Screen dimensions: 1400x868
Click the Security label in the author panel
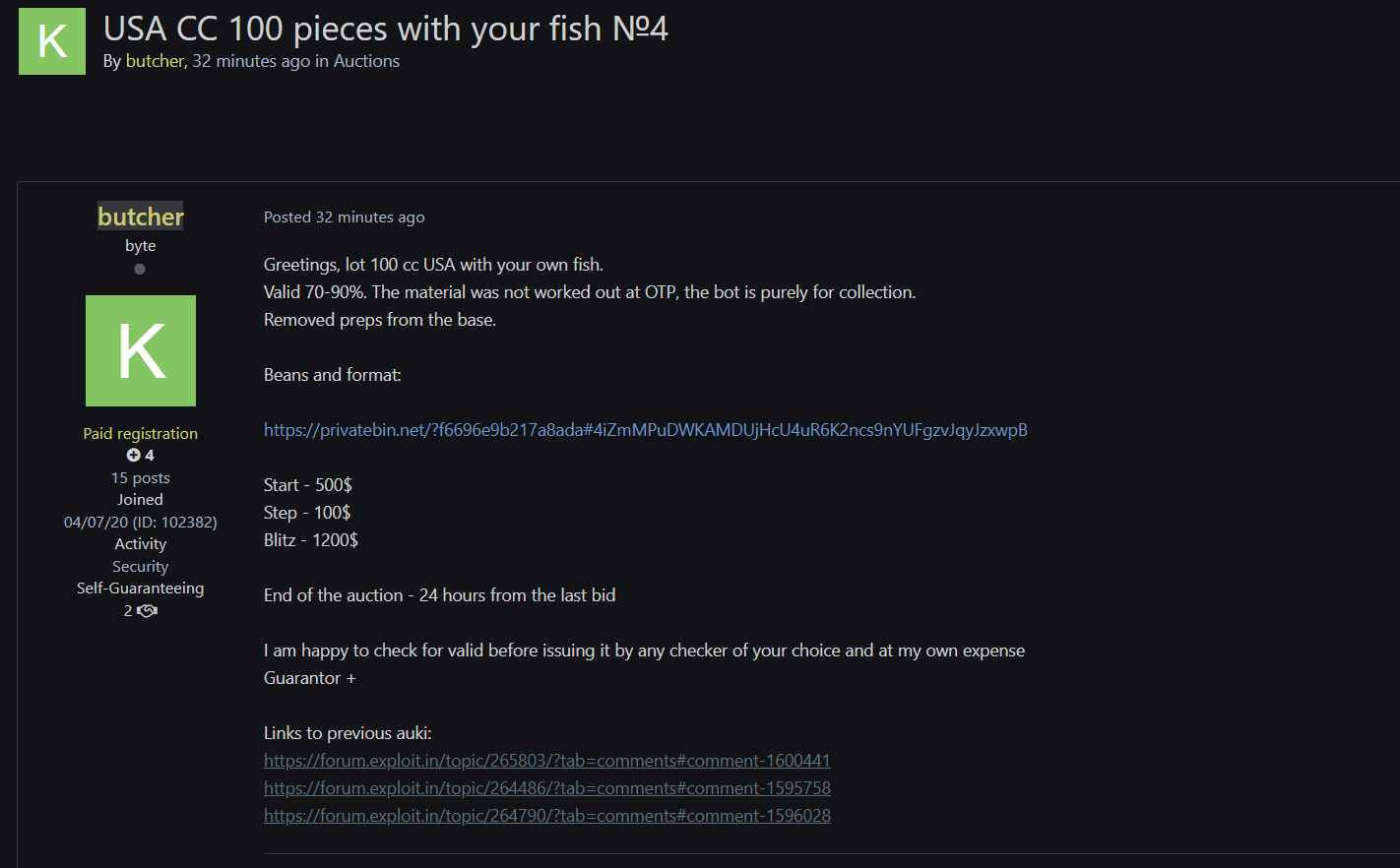pos(141,567)
